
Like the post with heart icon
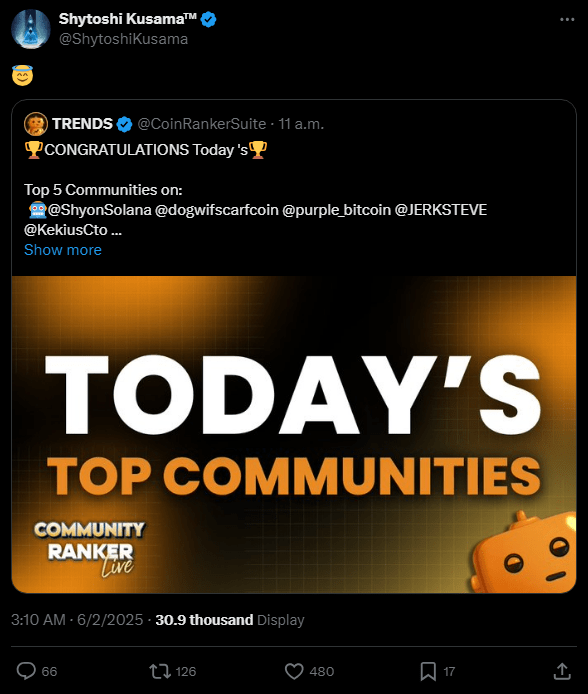[294, 671]
